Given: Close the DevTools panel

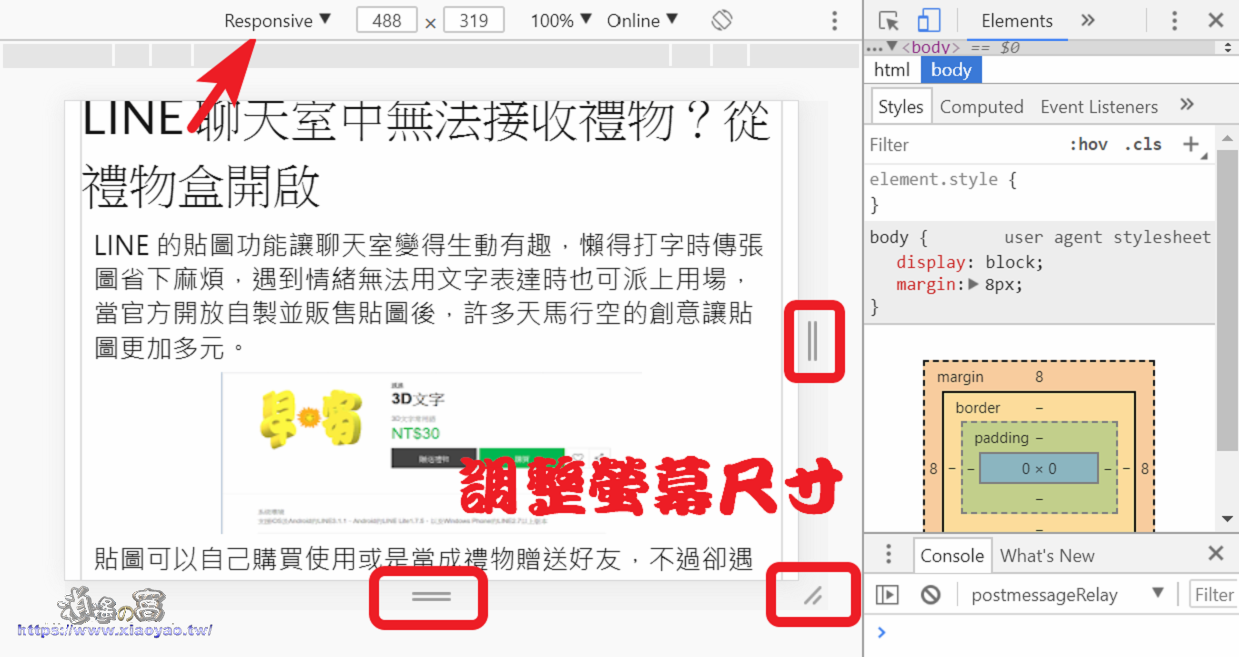Looking at the screenshot, I should (1215, 20).
